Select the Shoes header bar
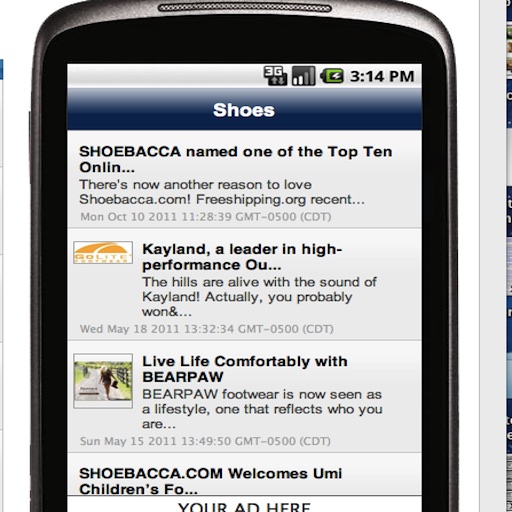Viewport: 512px width, 512px height. (244, 109)
